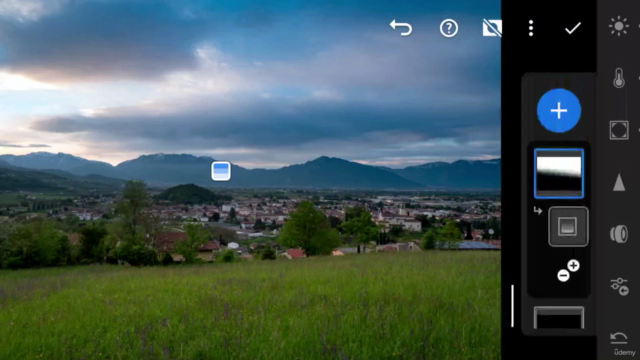The width and height of the screenshot is (640, 360).
Task: Add a new mask with blue plus
Action: 559,111
